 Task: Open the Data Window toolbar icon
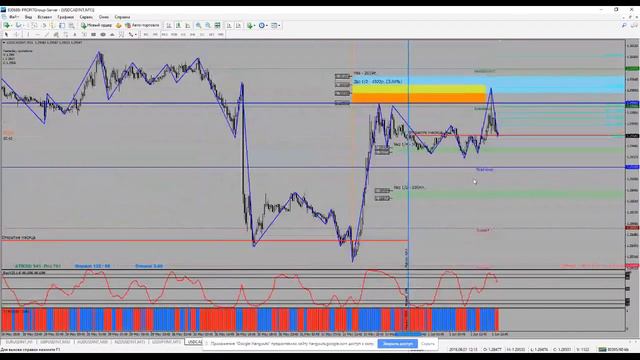pyautogui.click(x=44, y=25)
